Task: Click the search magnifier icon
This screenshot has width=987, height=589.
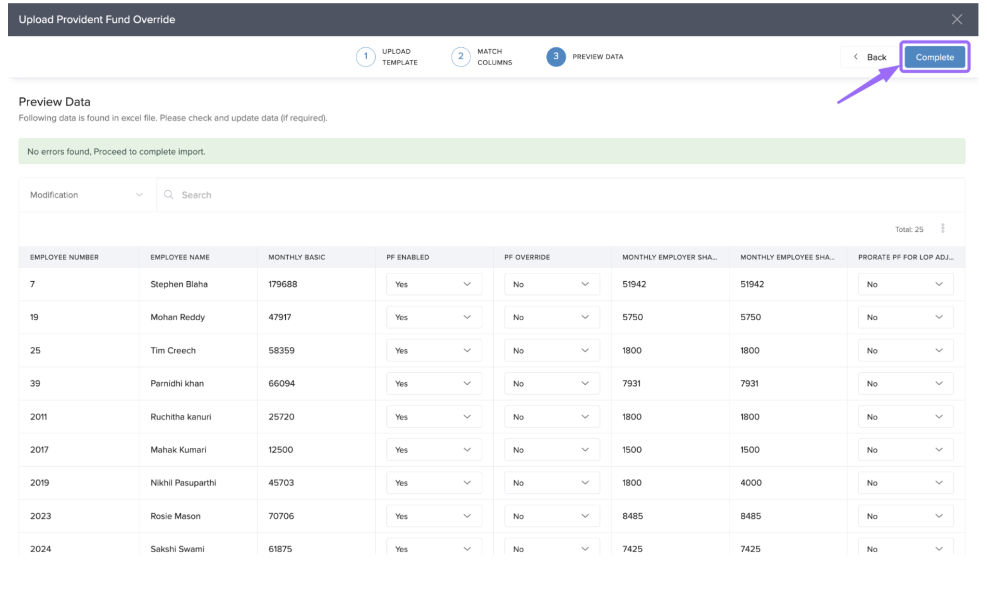Action: (x=169, y=195)
